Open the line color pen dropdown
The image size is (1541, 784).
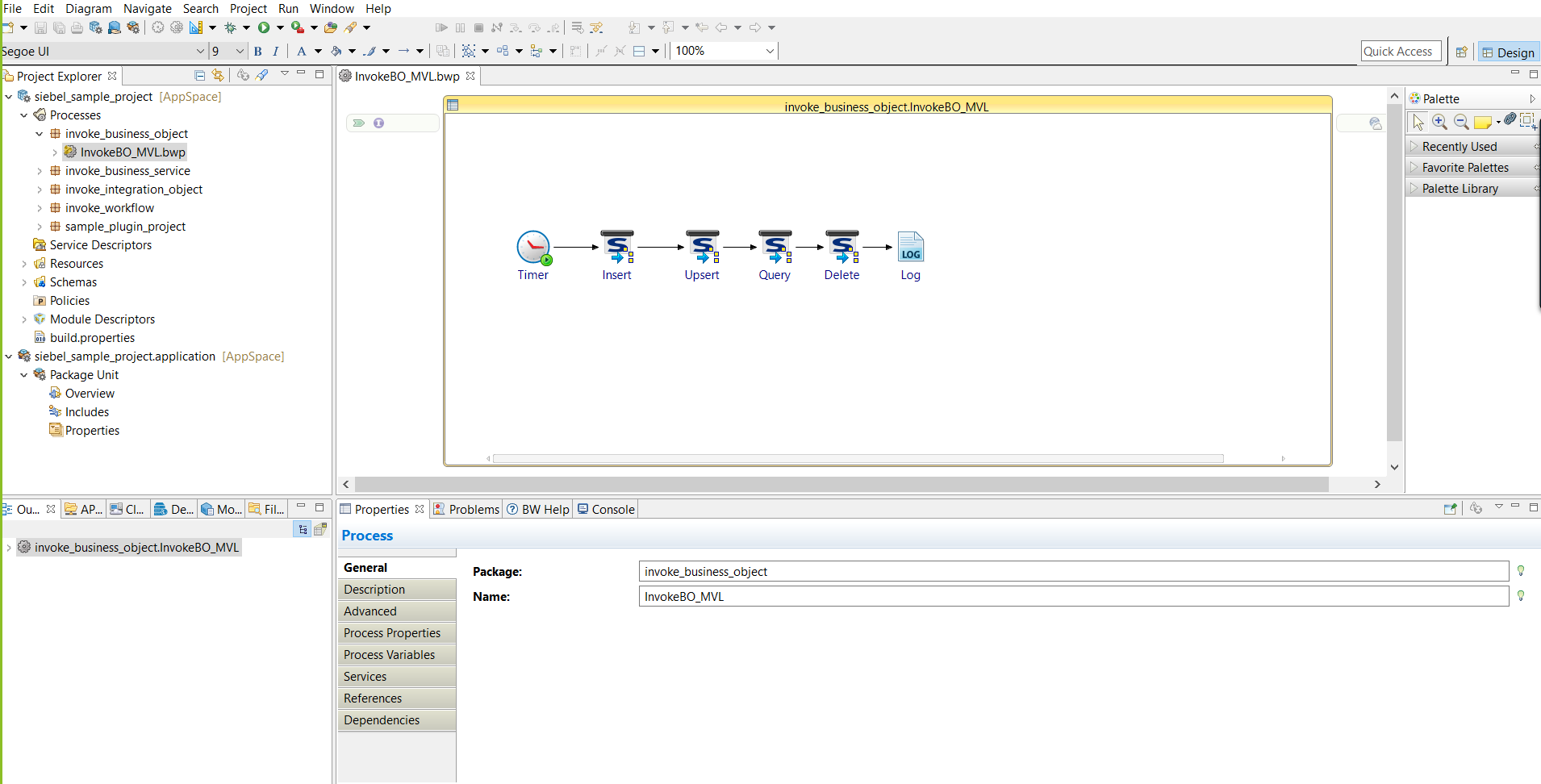pyautogui.click(x=386, y=51)
